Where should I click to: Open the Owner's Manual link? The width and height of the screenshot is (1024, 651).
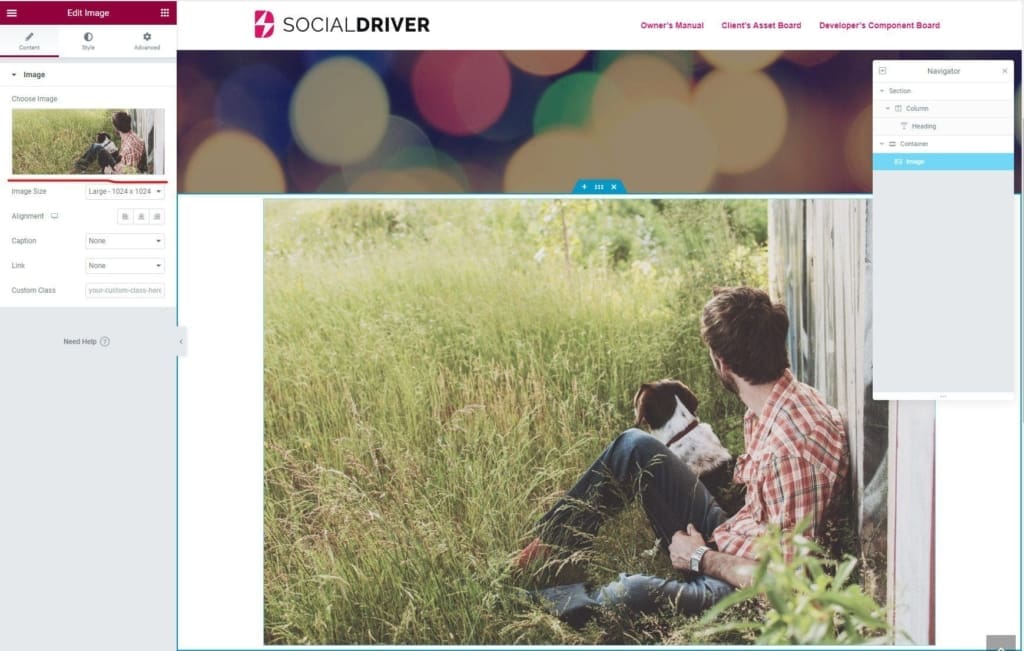pos(671,25)
